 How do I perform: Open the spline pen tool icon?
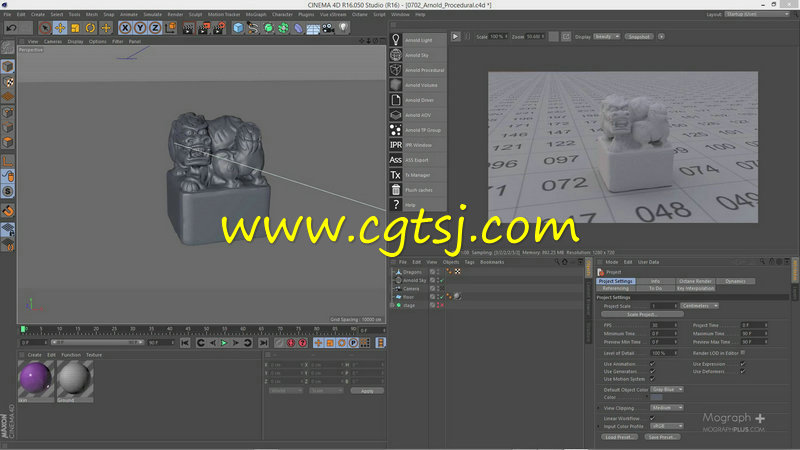tap(253, 28)
